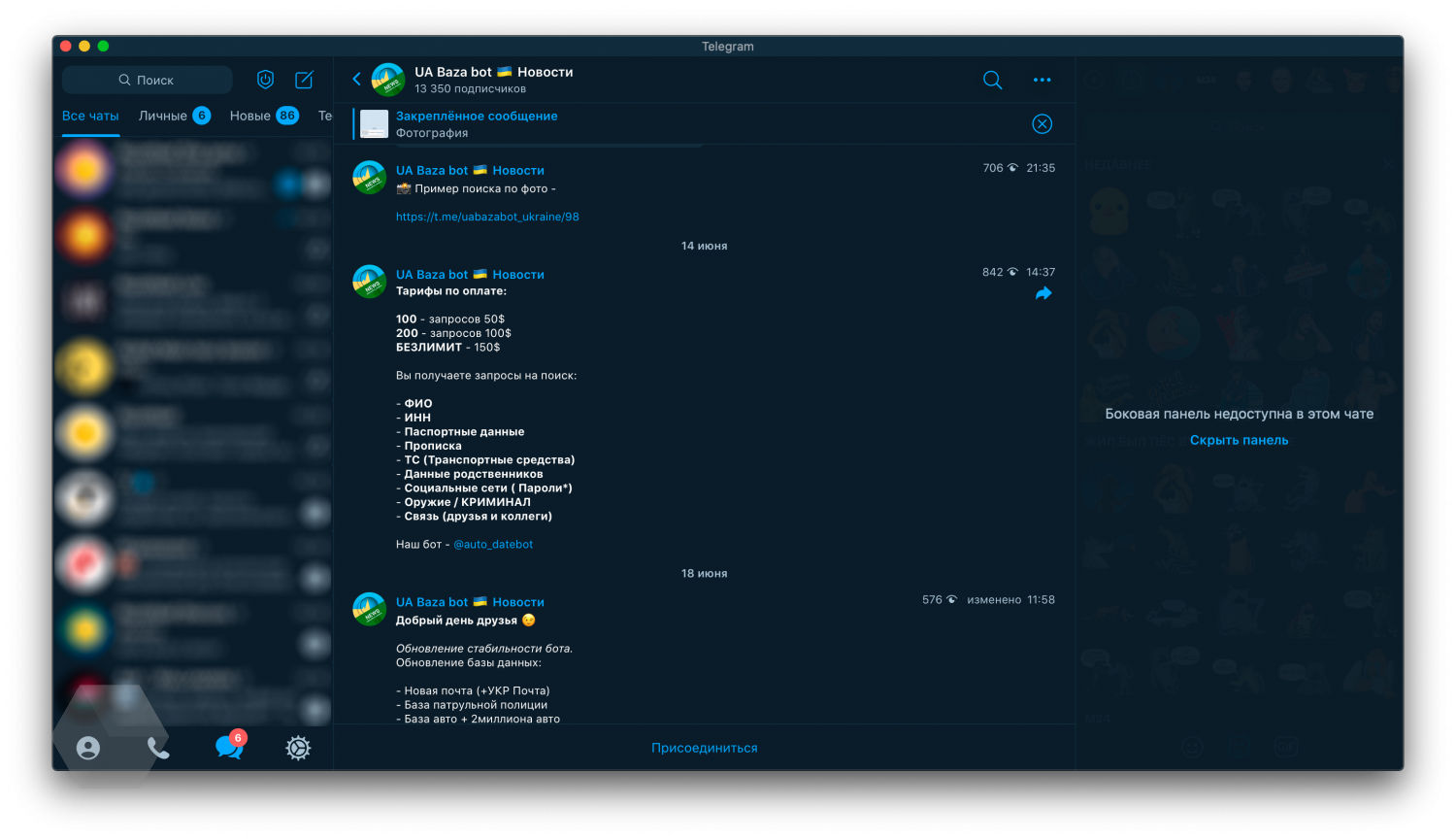Screen dimensions: 1456x840
Task: Go back using the left chevron arrow
Action: tap(356, 80)
